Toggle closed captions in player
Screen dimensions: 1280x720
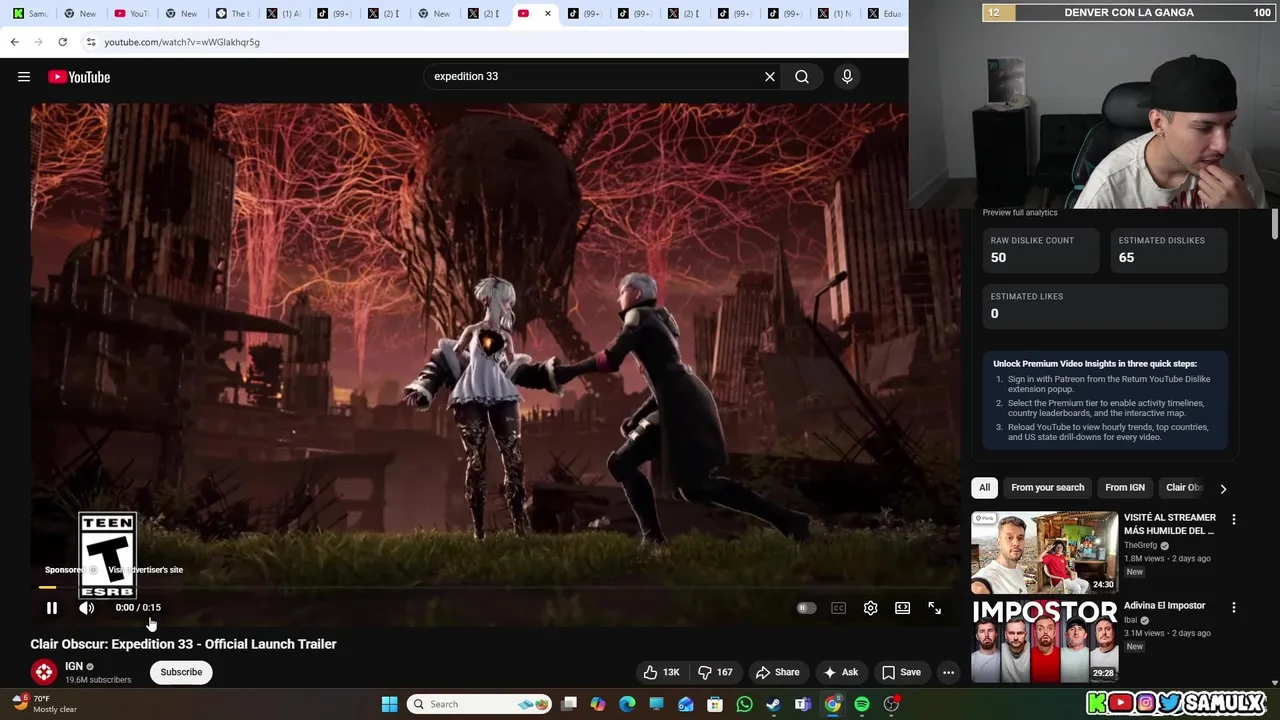pyautogui.click(x=838, y=608)
